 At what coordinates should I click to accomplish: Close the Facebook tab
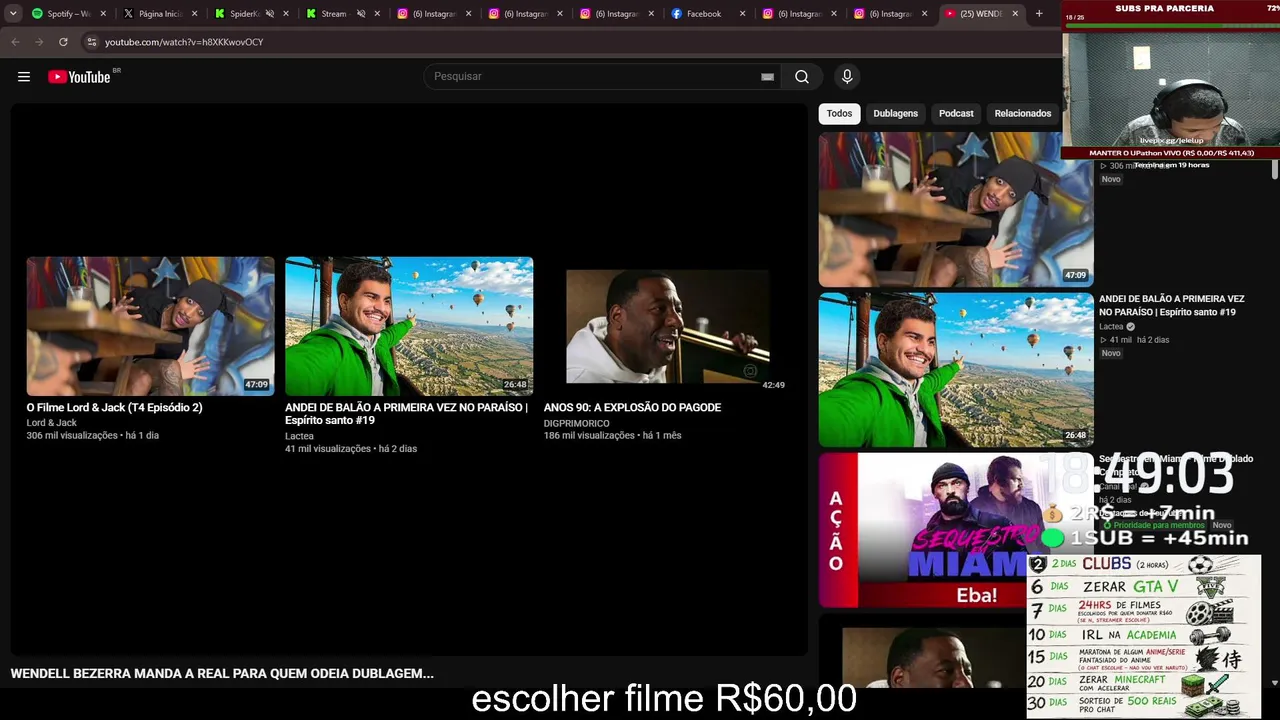tap(742, 14)
